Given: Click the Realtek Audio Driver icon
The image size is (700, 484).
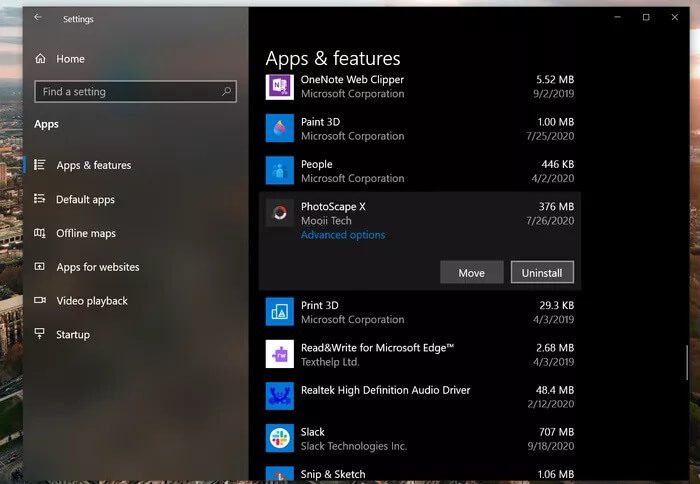Looking at the screenshot, I should [280, 396].
